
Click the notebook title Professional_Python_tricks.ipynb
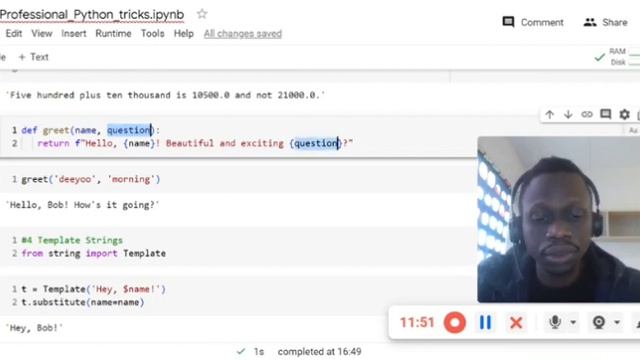pos(92,14)
